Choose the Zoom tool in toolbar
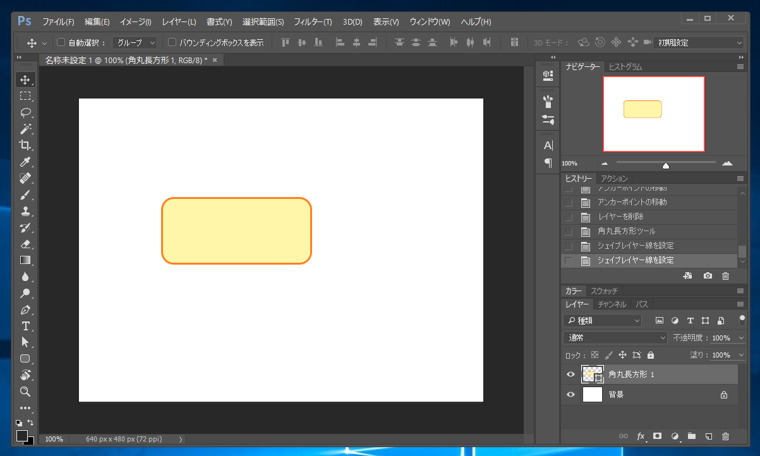This screenshot has height=456, width=760. coord(25,391)
